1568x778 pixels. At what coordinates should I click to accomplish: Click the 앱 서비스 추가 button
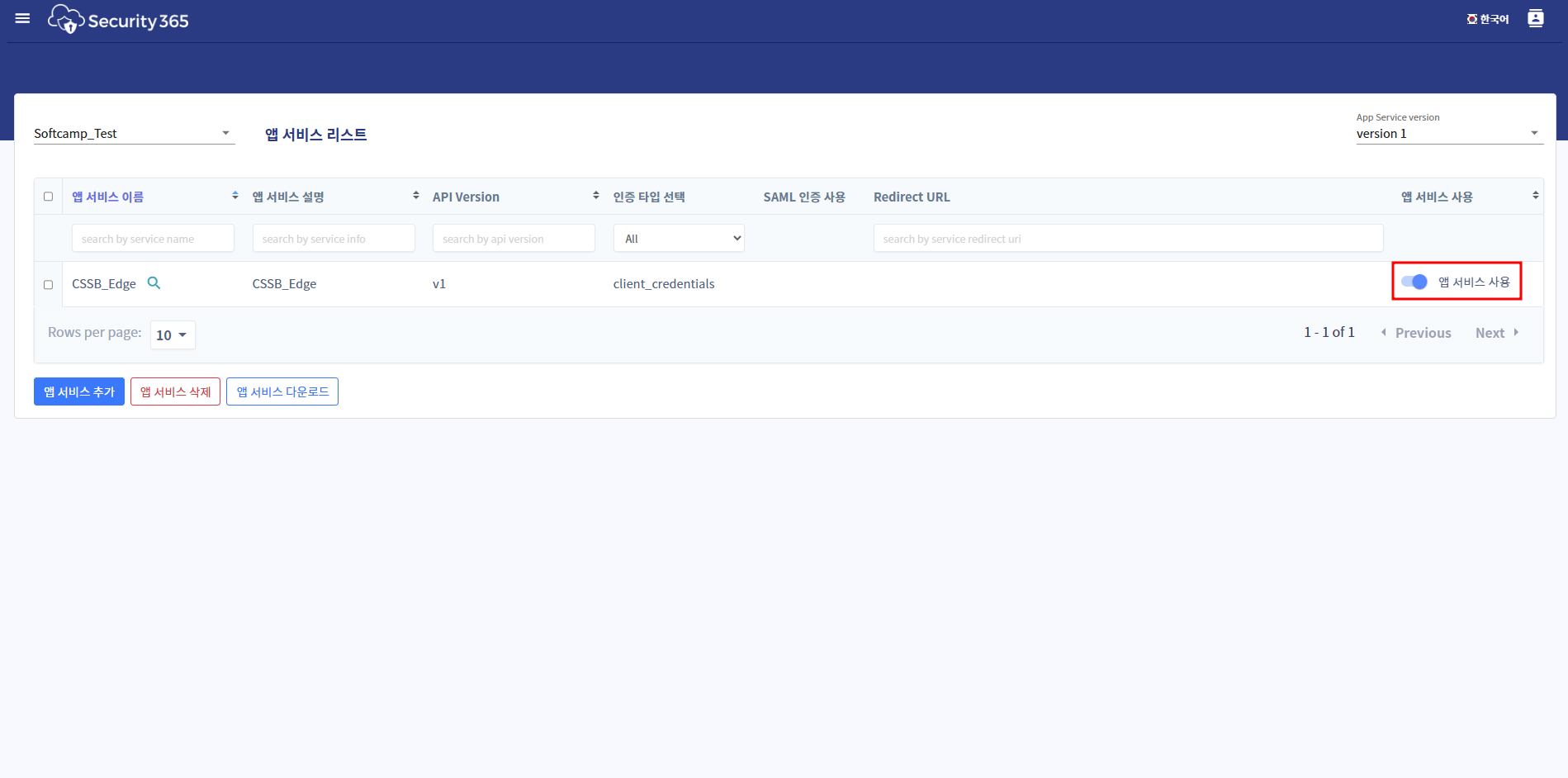click(x=79, y=391)
